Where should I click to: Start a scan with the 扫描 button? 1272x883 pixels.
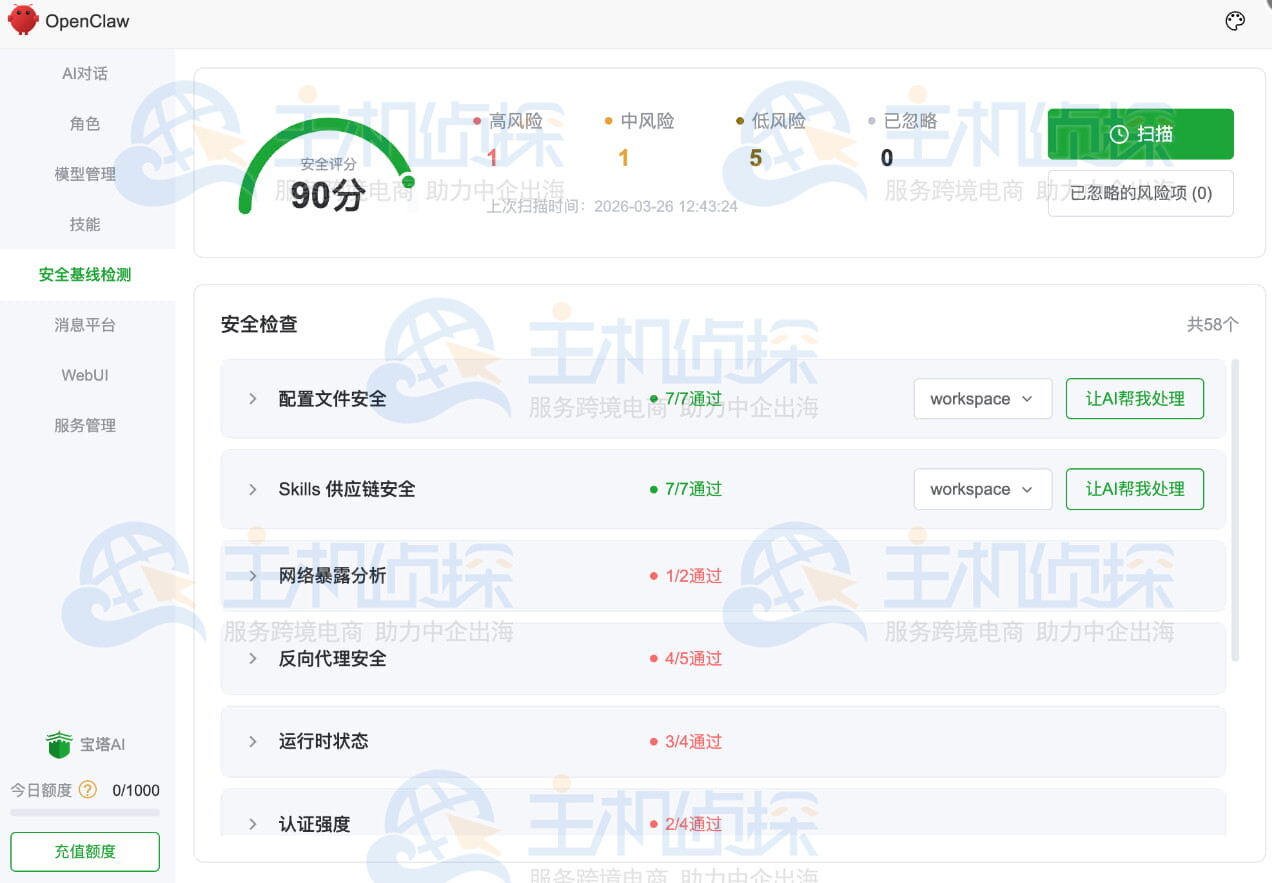tap(1141, 133)
